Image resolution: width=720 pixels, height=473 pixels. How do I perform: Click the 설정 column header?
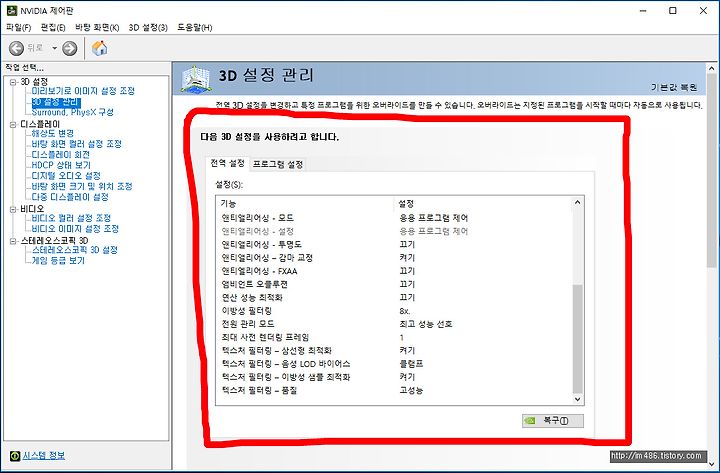[x=483, y=203]
